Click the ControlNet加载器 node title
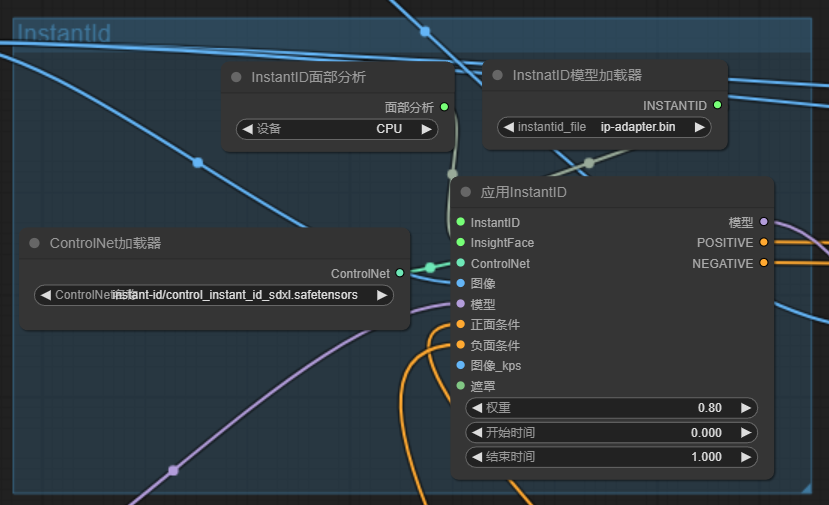 point(105,243)
